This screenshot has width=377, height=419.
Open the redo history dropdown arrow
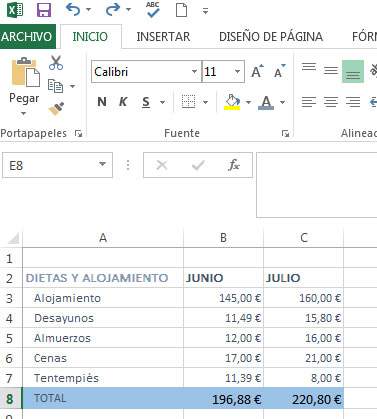point(128,10)
